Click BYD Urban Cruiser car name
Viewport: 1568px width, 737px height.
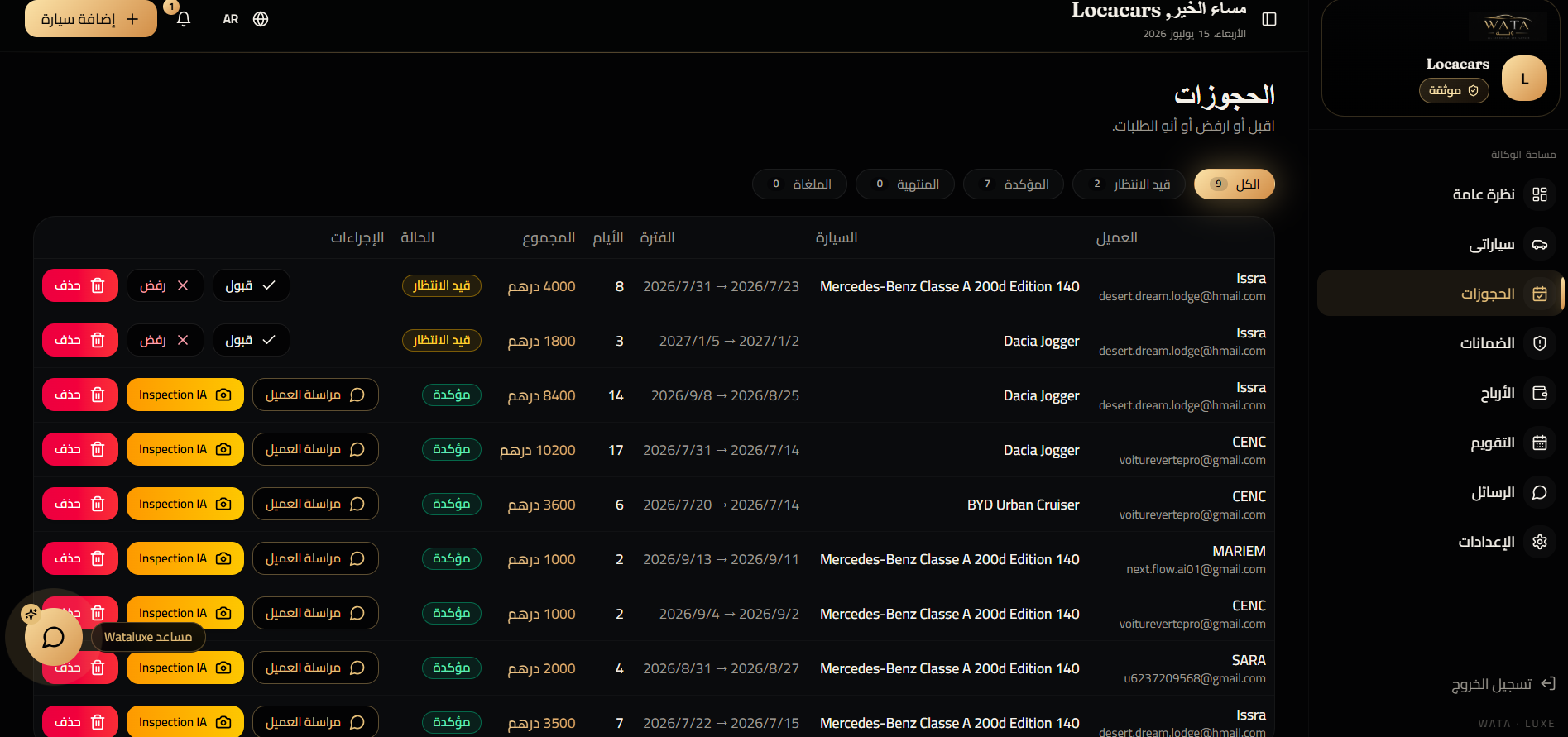[x=1024, y=505]
